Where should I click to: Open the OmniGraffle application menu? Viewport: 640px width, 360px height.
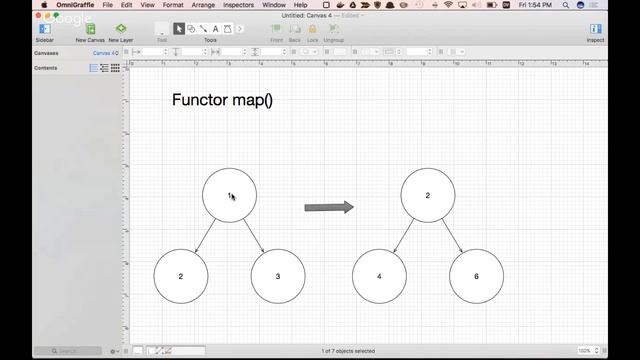point(75,5)
